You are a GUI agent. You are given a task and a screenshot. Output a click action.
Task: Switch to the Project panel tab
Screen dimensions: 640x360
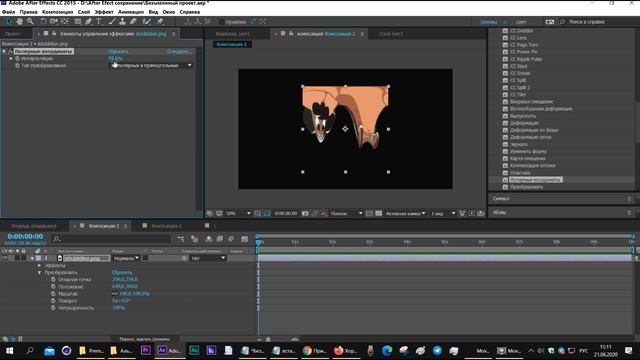[x=13, y=34]
